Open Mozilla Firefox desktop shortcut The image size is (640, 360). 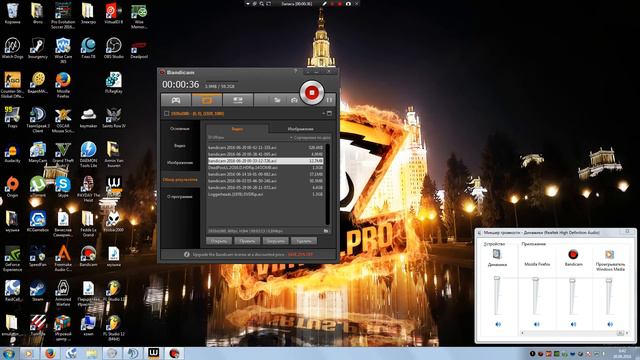pyautogui.click(x=63, y=85)
